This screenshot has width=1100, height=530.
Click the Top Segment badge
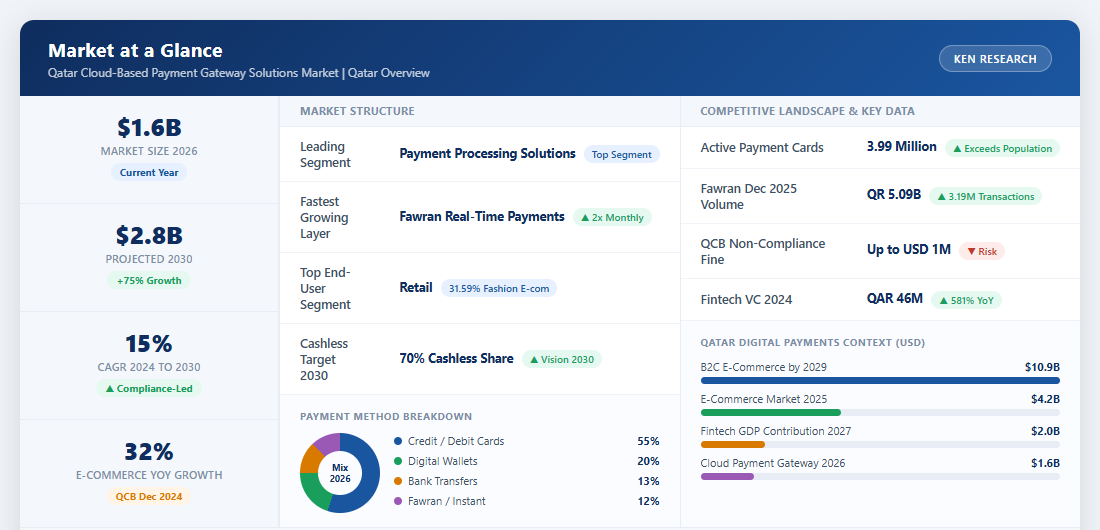[x=622, y=154]
